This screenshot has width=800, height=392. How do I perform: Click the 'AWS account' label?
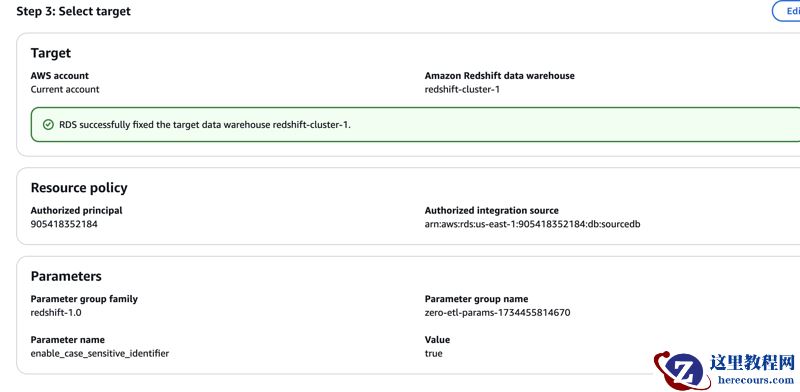click(x=60, y=76)
